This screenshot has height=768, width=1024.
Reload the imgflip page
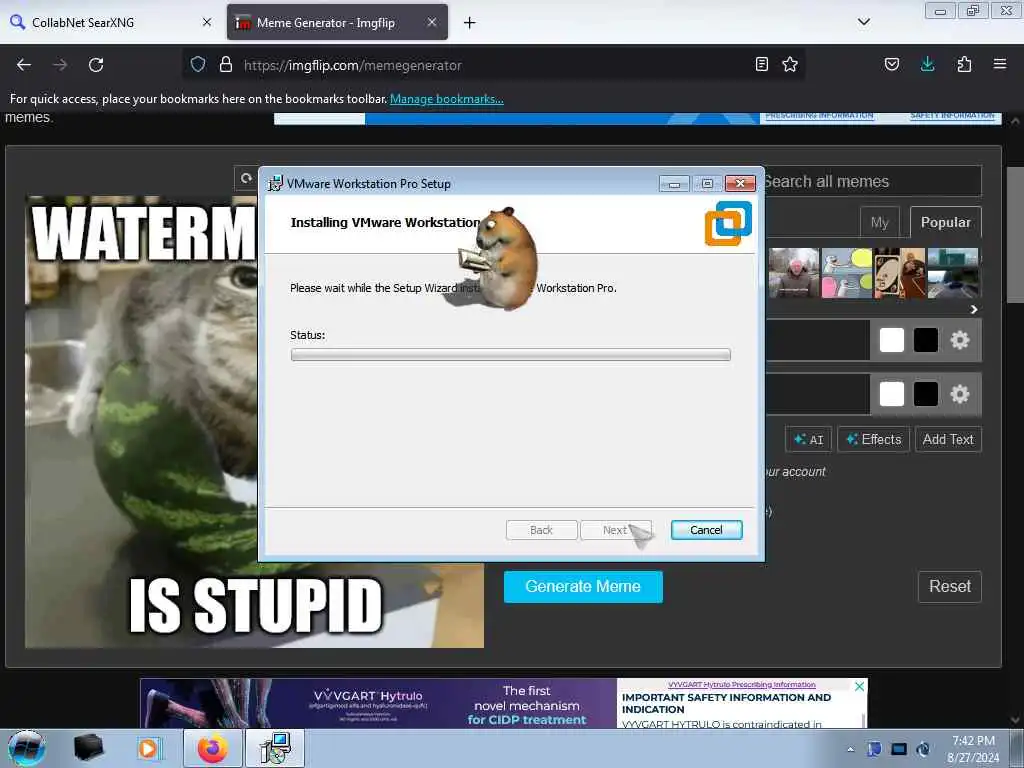[96, 65]
